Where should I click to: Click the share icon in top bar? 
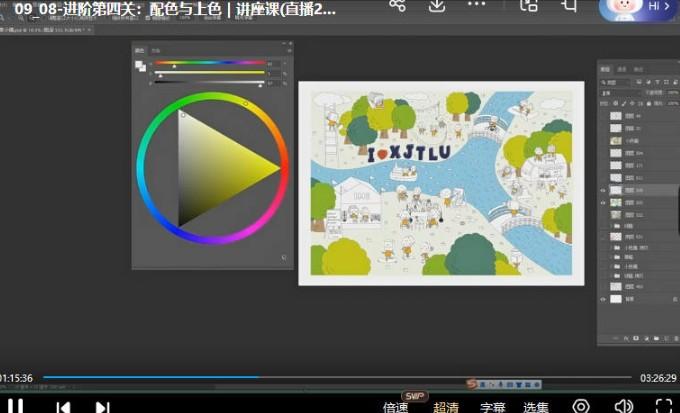pyautogui.click(x=397, y=5)
